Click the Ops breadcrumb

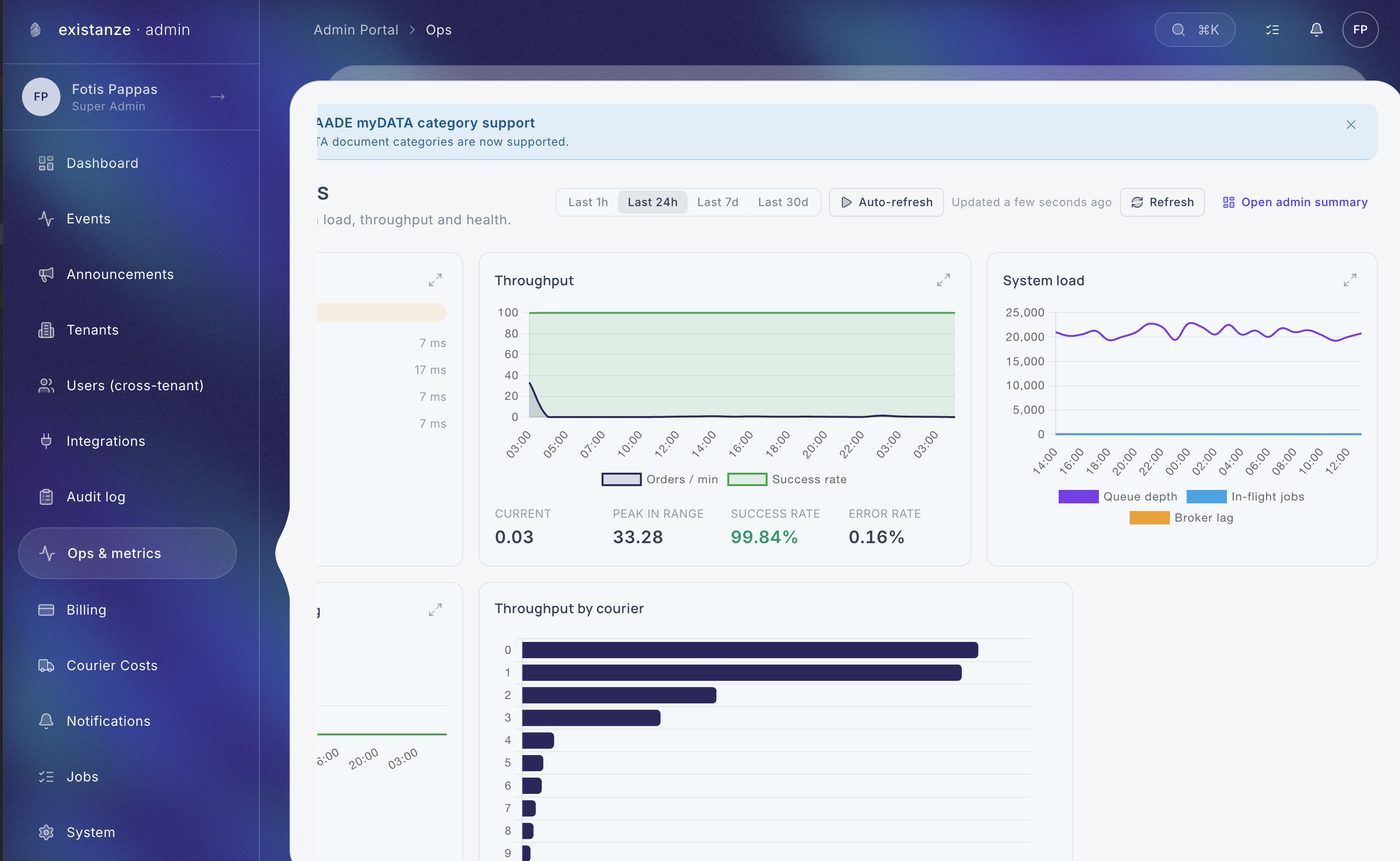click(438, 30)
